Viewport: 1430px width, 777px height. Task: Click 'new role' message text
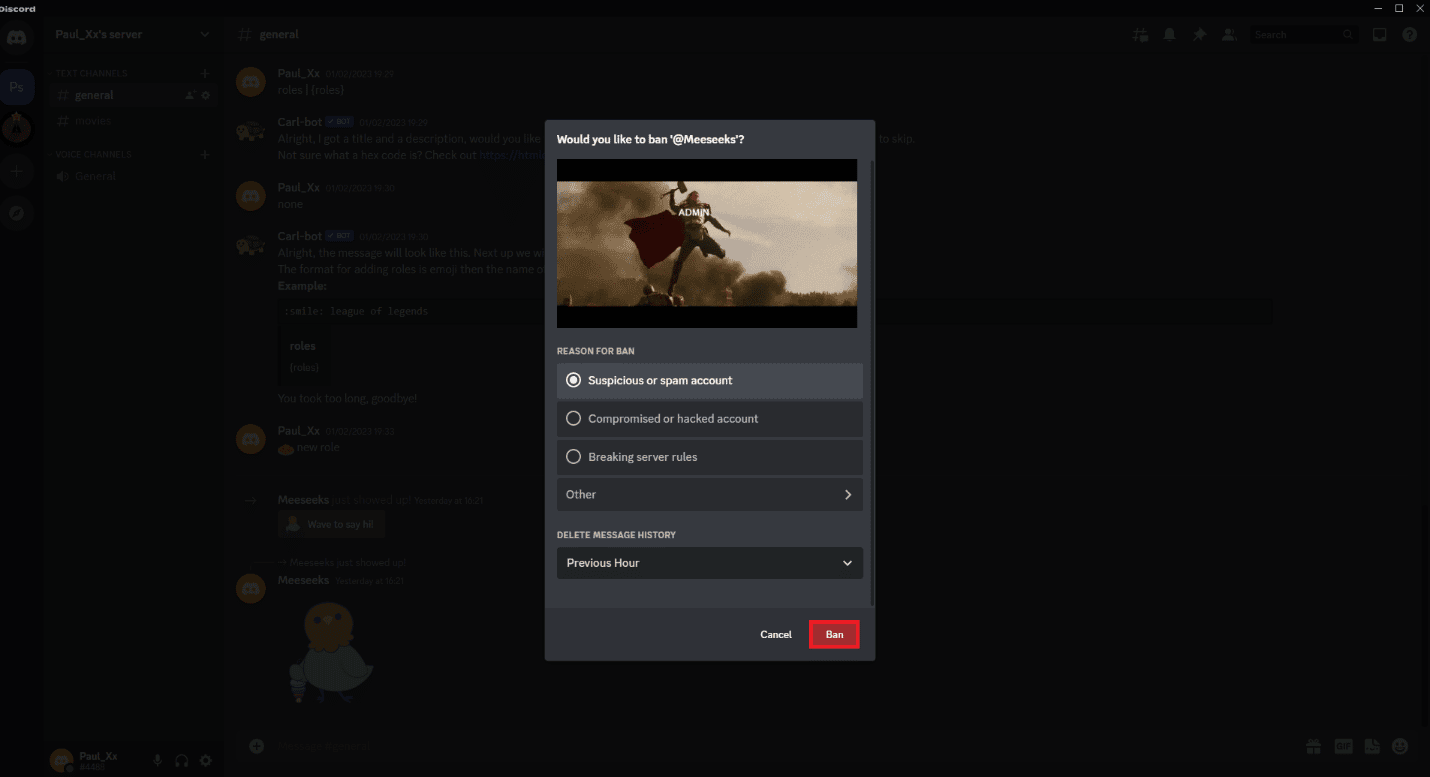318,447
